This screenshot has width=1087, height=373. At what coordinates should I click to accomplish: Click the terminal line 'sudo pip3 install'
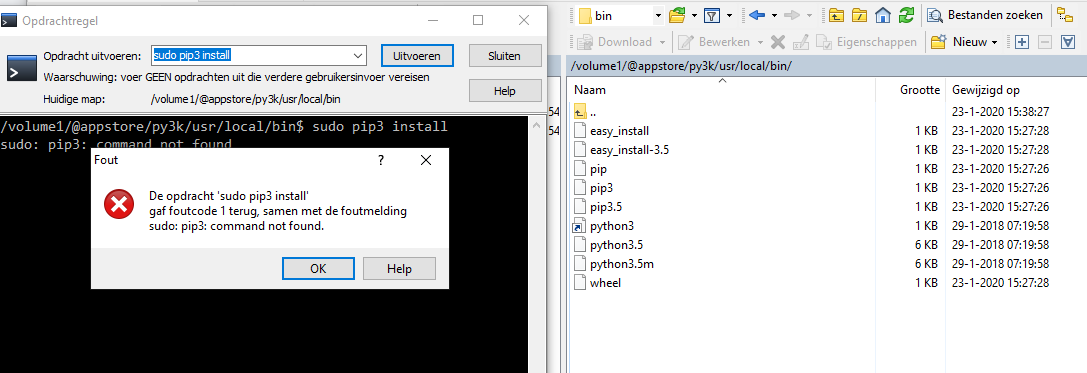(380, 127)
